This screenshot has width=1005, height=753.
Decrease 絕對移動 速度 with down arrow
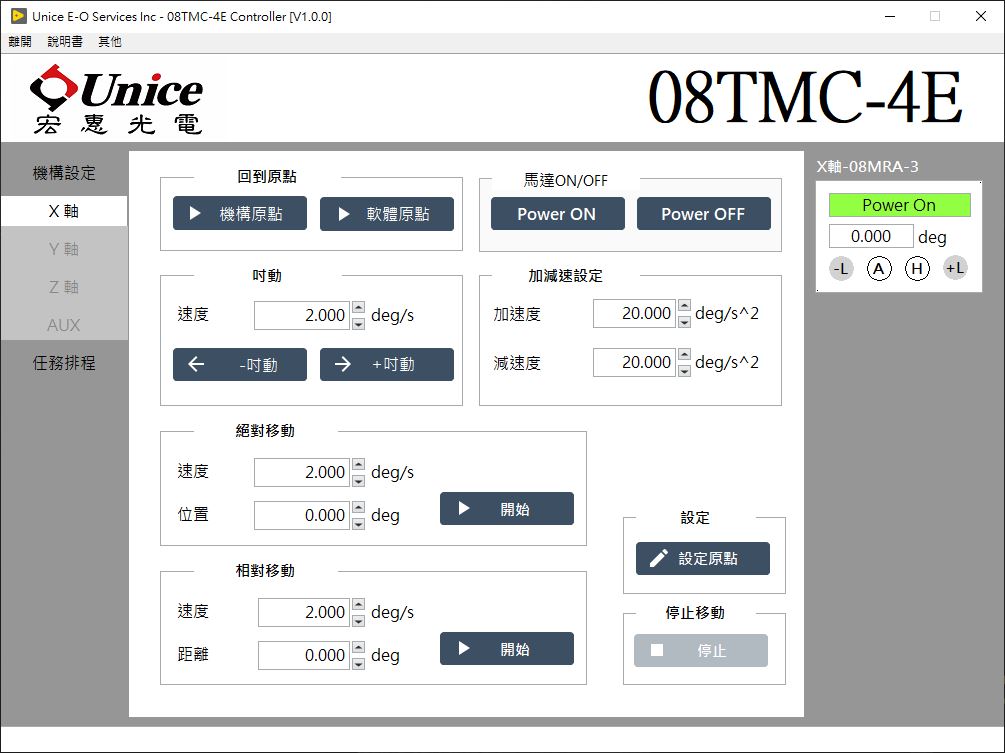click(x=359, y=480)
